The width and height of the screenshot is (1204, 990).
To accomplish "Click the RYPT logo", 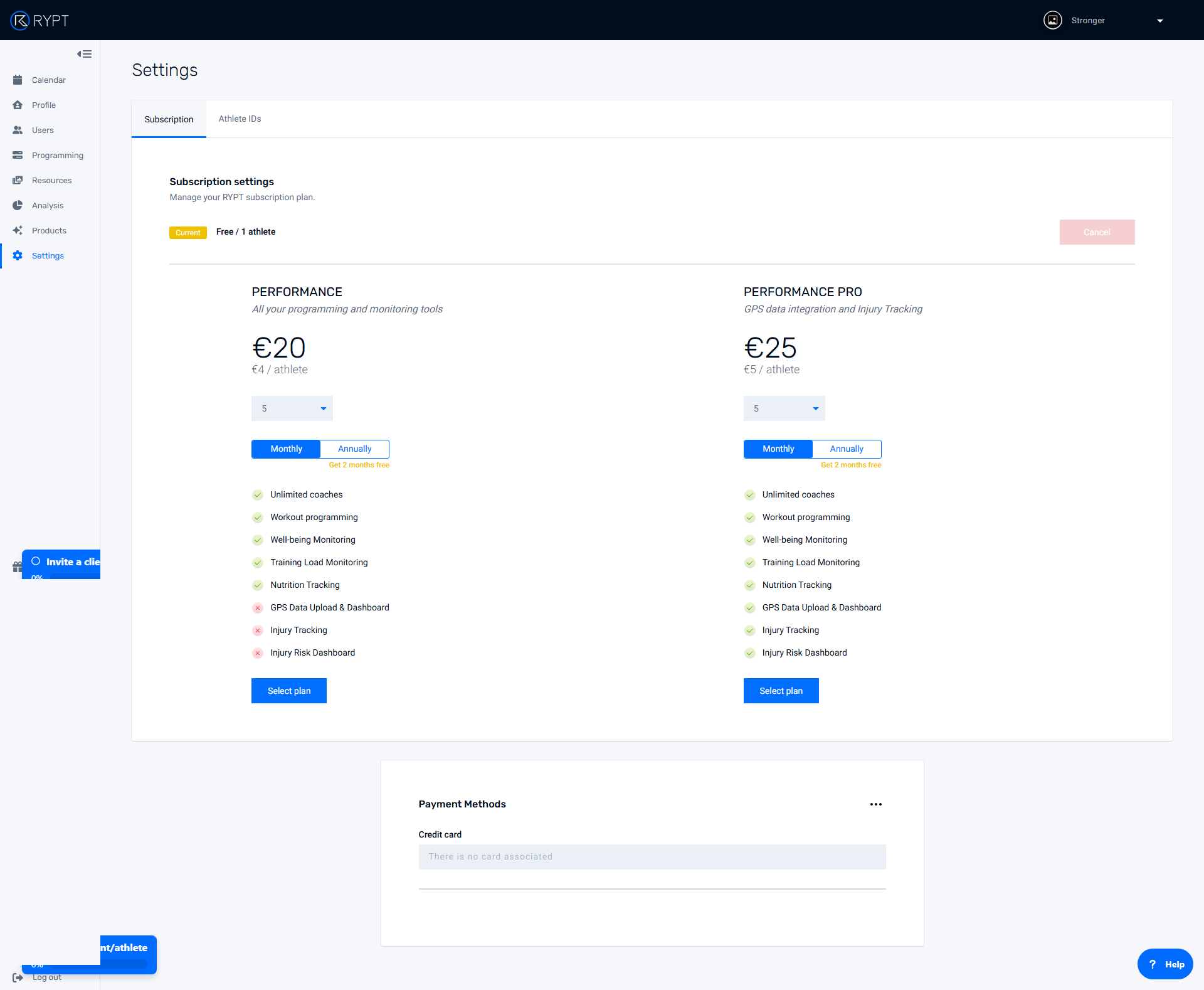I will 40,20.
